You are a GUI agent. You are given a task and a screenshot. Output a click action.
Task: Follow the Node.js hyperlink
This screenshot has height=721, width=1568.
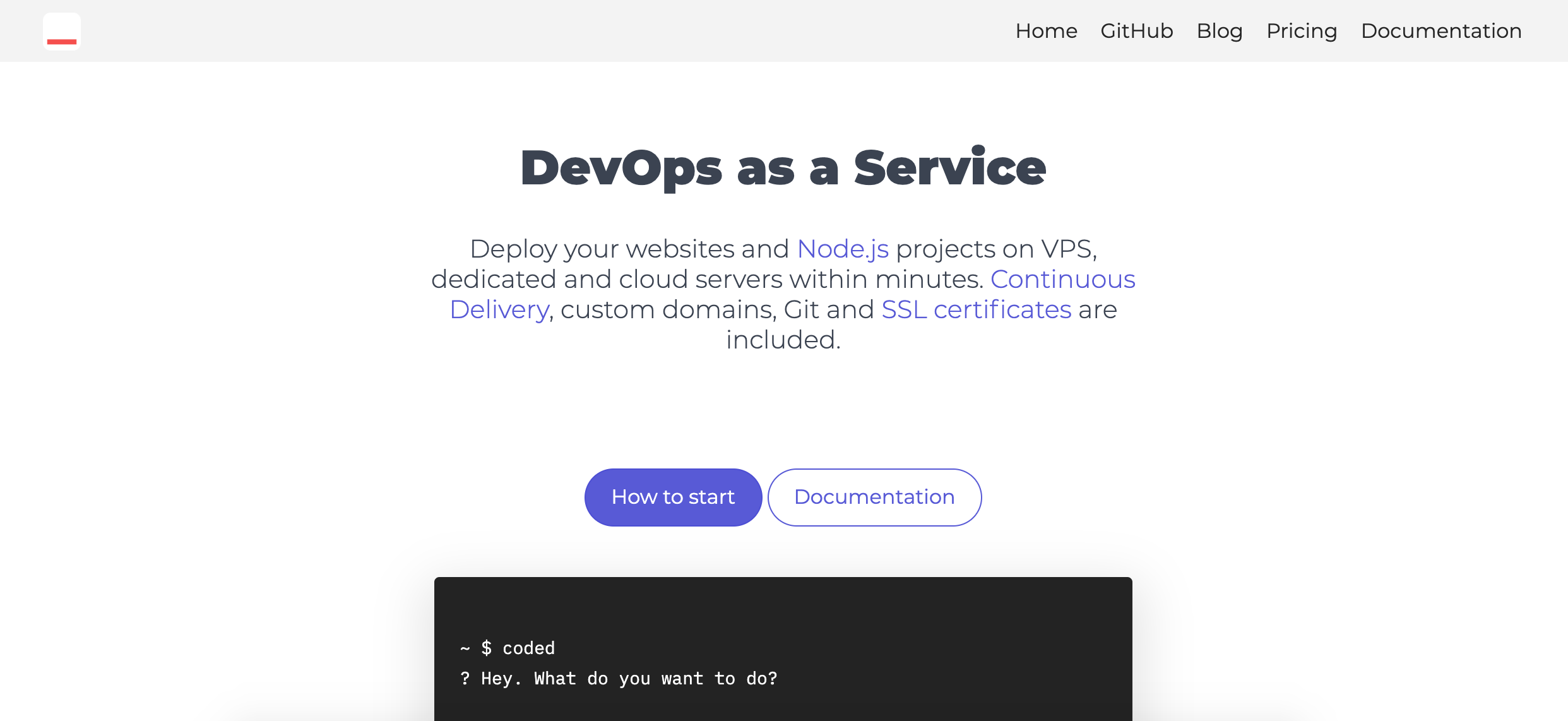(x=843, y=249)
